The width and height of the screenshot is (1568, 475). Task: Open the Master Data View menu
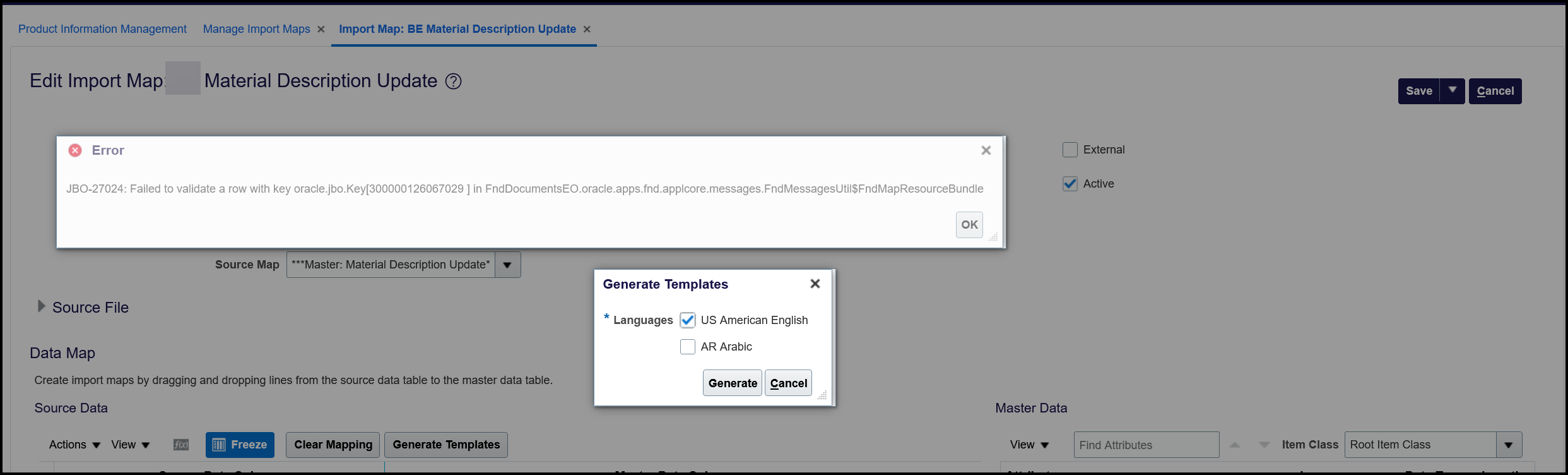[1029, 445]
